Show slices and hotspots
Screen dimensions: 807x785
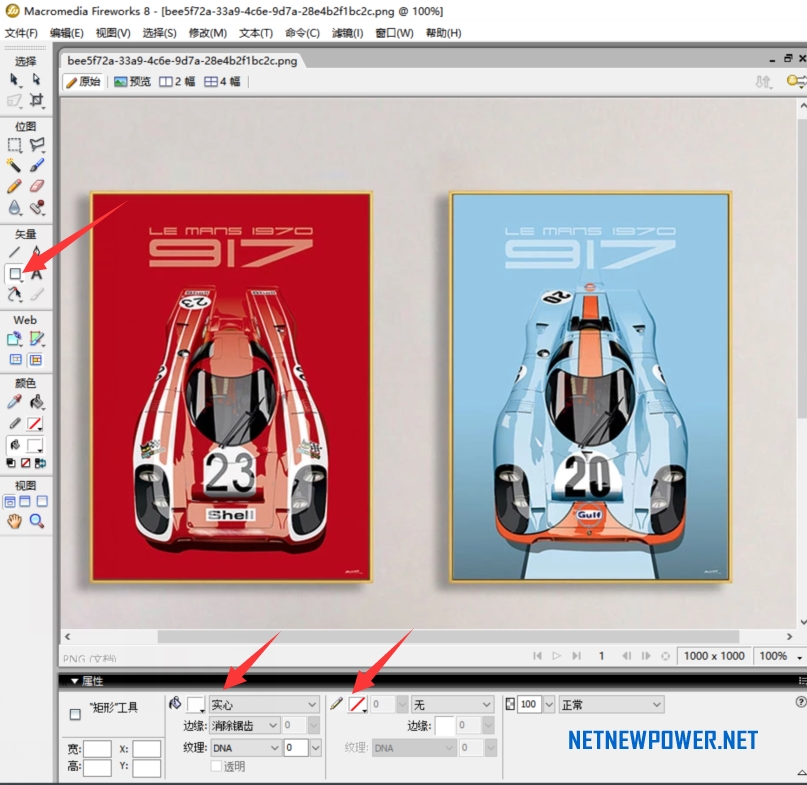pyautogui.click(x=36, y=360)
